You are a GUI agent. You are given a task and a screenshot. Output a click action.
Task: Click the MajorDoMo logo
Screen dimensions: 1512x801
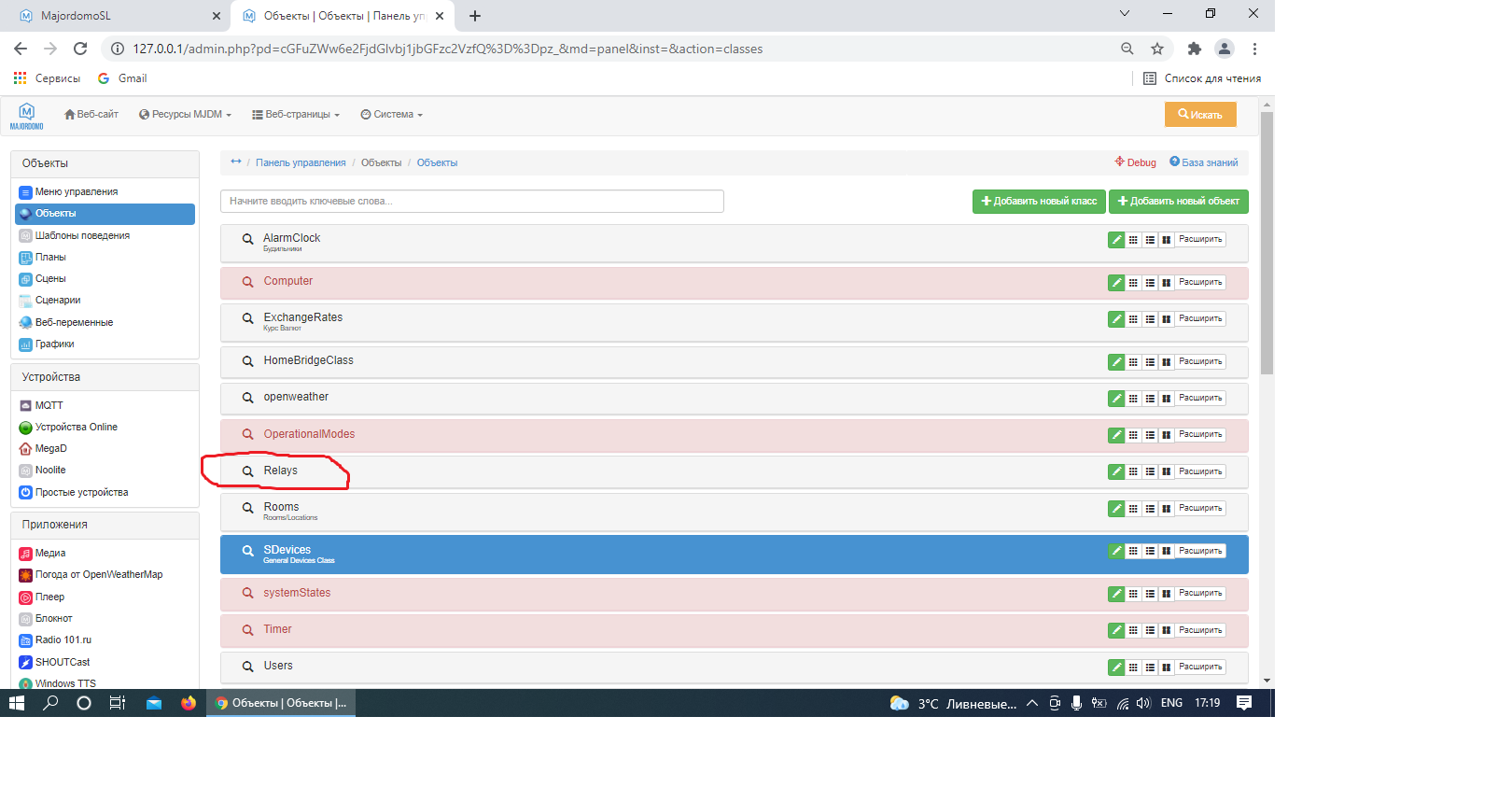(x=26, y=116)
